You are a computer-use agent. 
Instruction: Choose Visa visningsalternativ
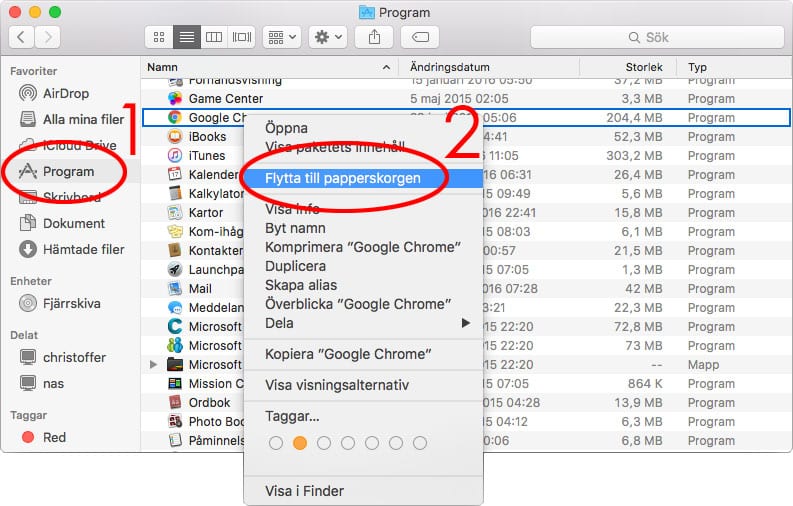363,385
